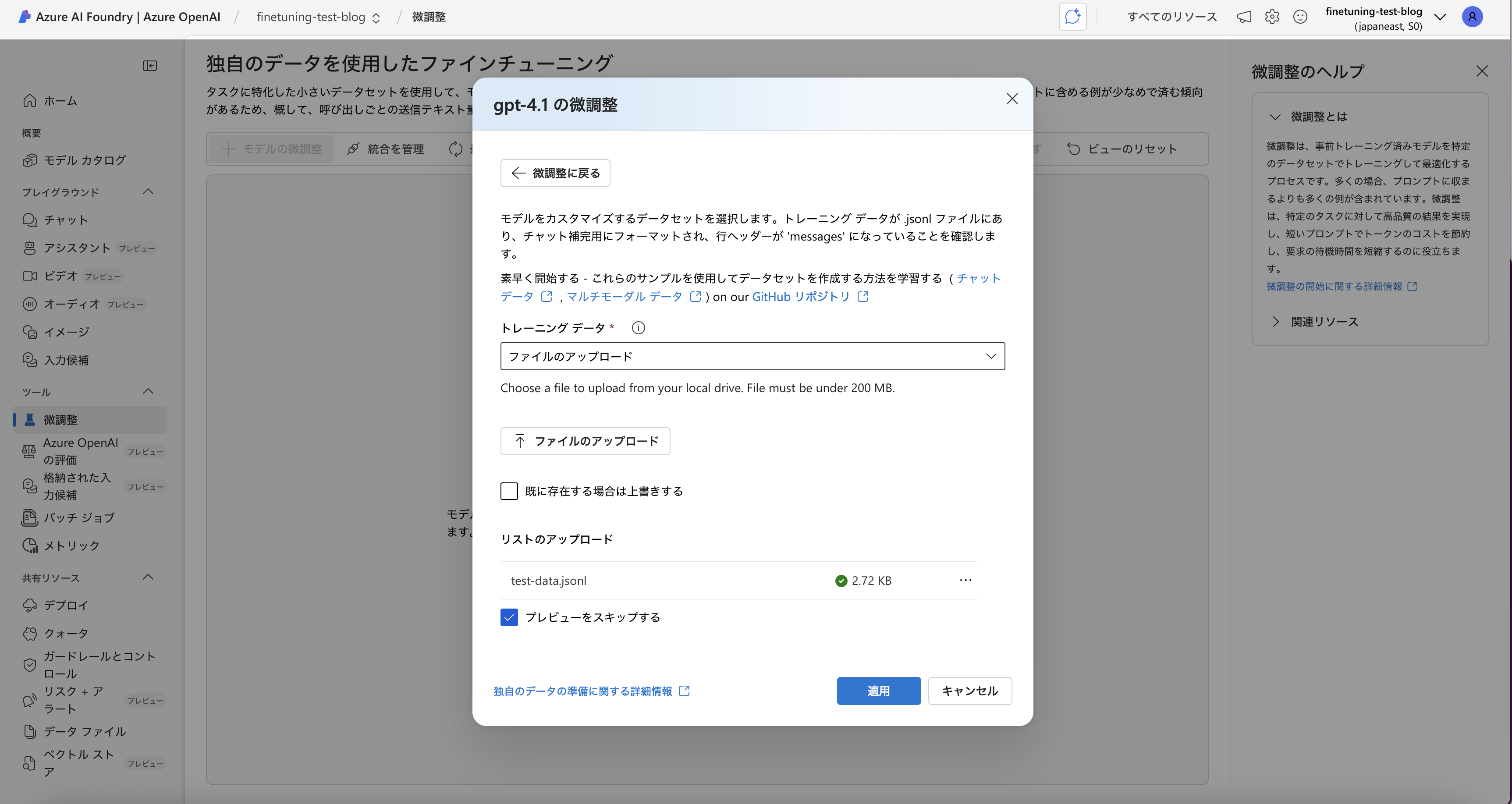Close the 微調整のヘルプ panel
This screenshot has width=1512, height=804.
pos(1482,71)
